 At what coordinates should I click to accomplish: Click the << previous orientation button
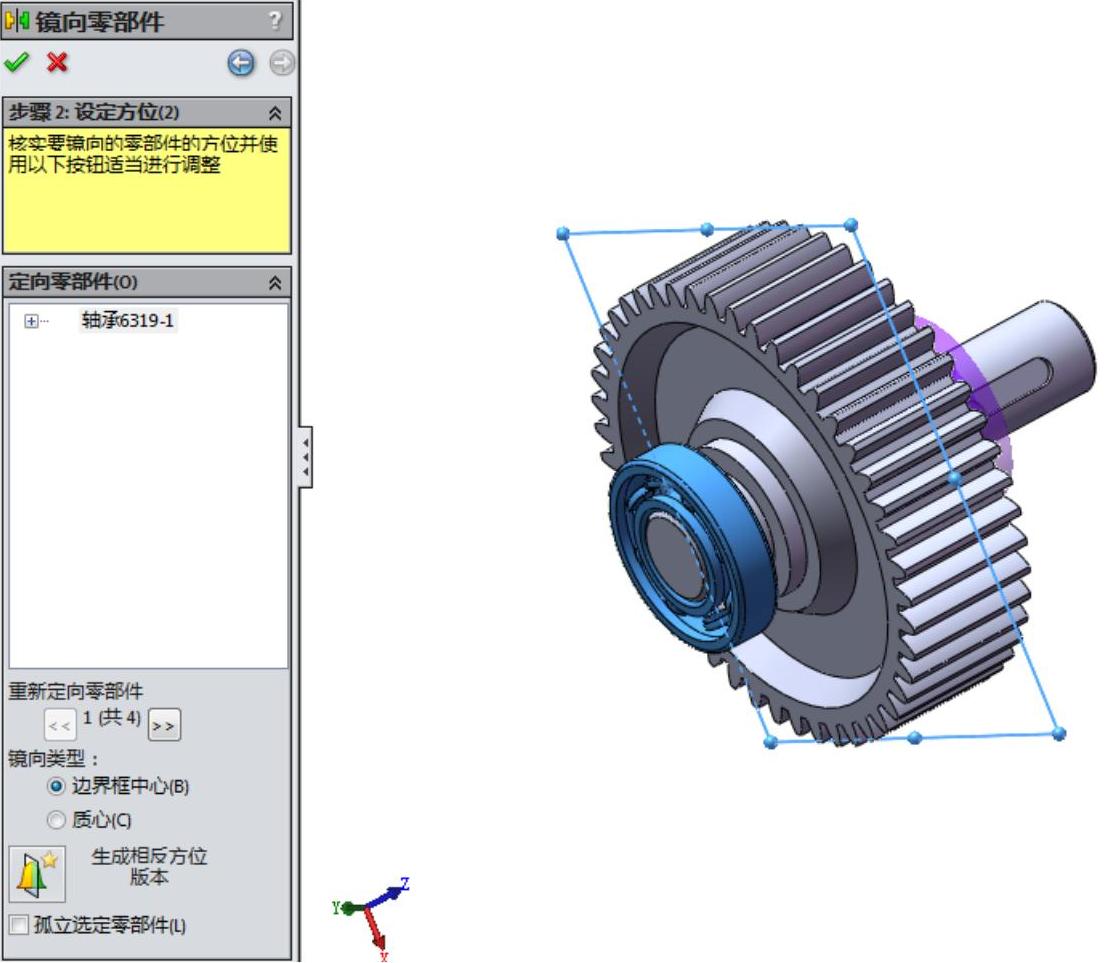(59, 725)
